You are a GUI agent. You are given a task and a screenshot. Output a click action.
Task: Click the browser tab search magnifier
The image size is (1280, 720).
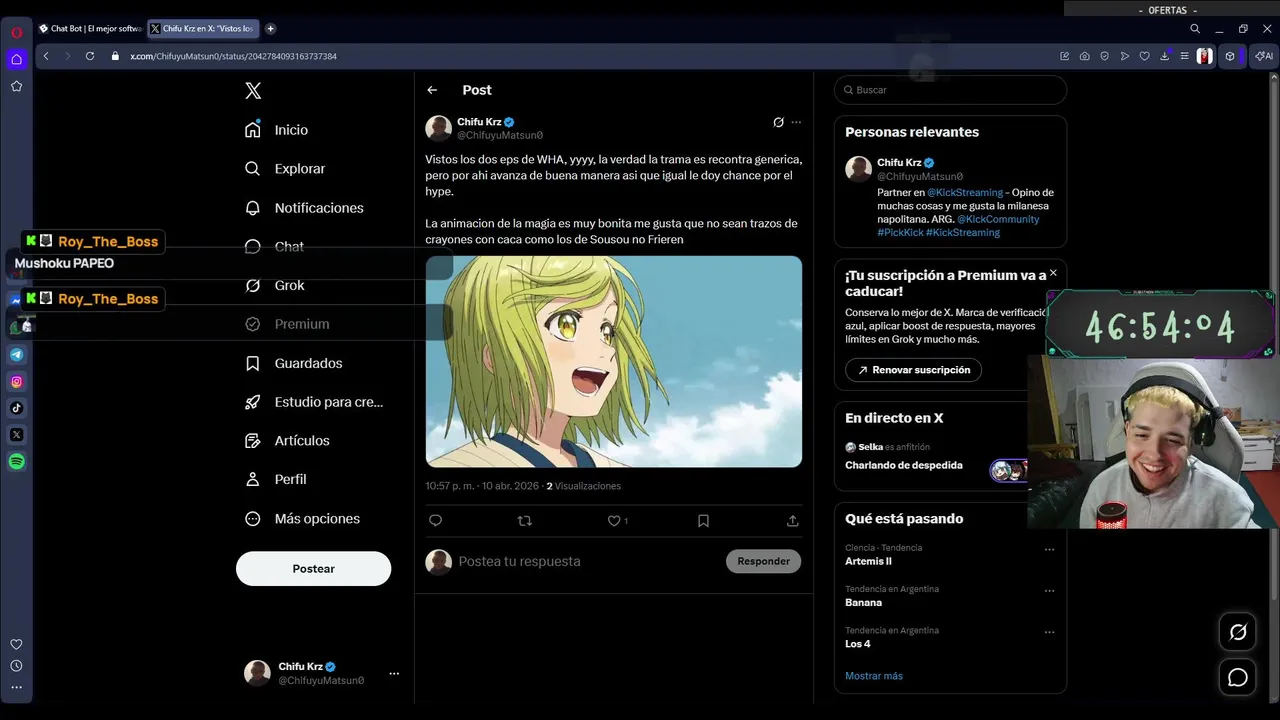(1195, 29)
